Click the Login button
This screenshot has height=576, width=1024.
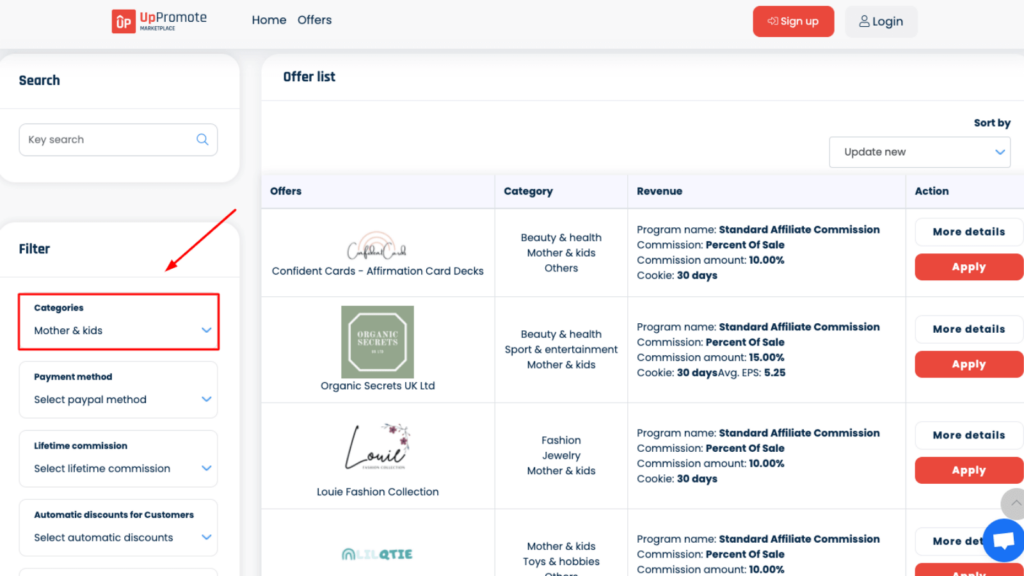coord(881,22)
